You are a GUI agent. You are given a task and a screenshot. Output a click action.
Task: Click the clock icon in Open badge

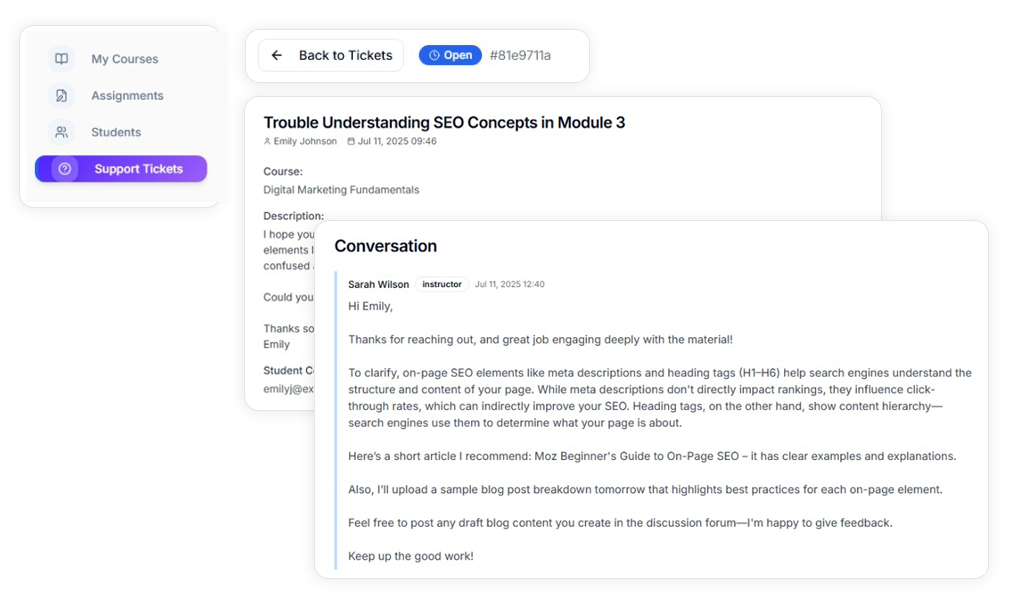(434, 56)
